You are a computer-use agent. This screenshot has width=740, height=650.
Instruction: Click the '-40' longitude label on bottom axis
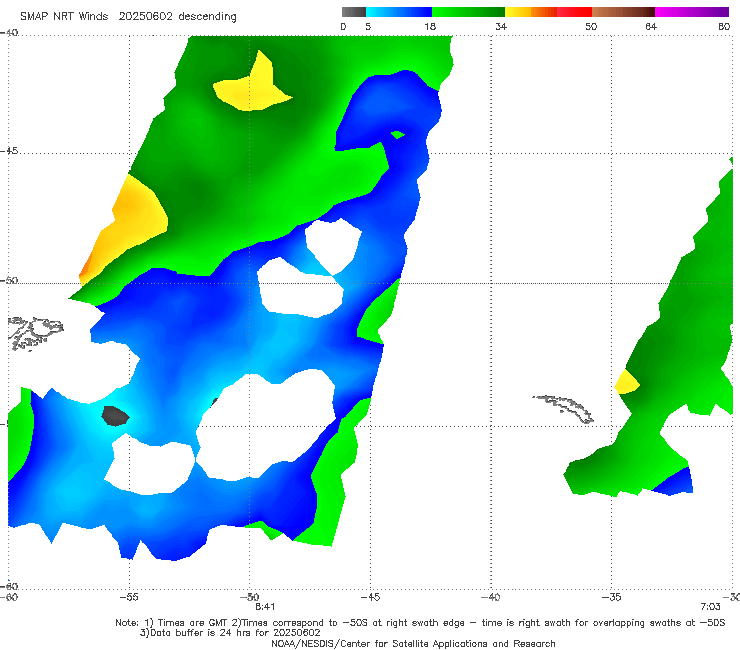point(491,597)
